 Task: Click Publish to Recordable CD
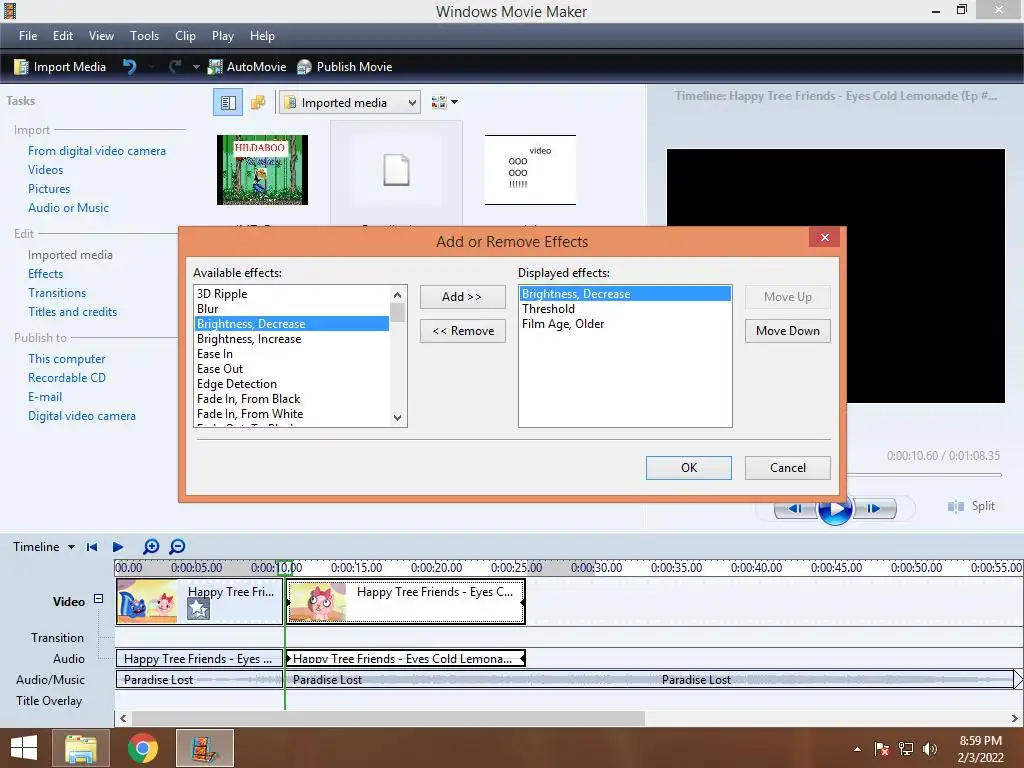[x=67, y=377]
